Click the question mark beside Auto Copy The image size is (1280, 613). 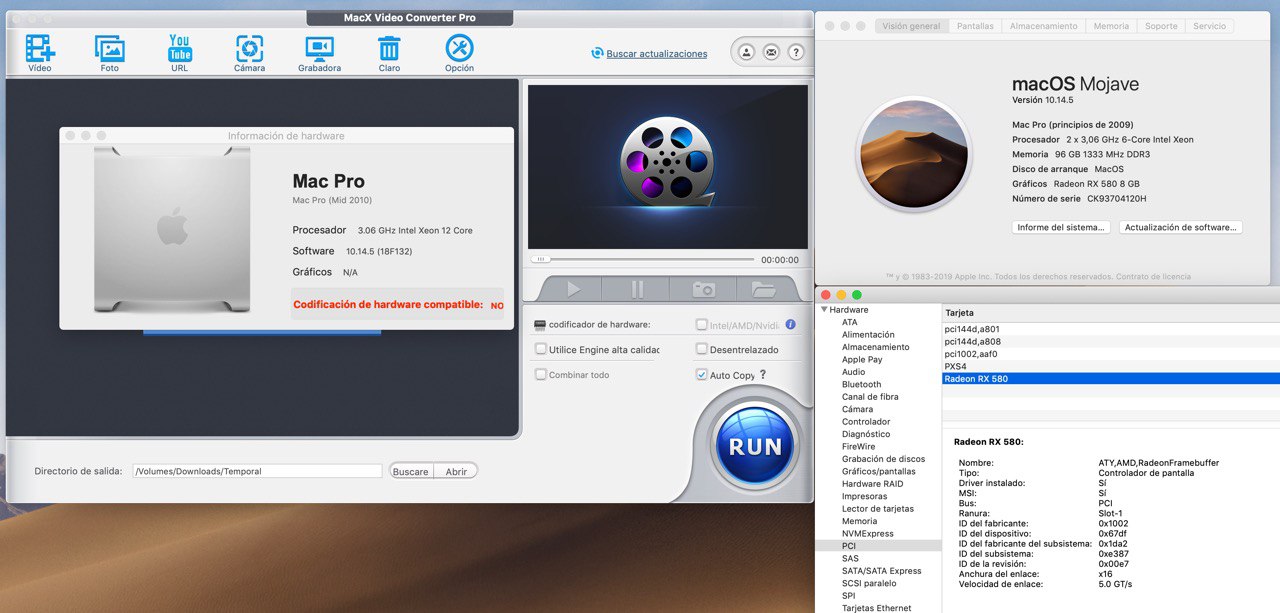(x=763, y=375)
